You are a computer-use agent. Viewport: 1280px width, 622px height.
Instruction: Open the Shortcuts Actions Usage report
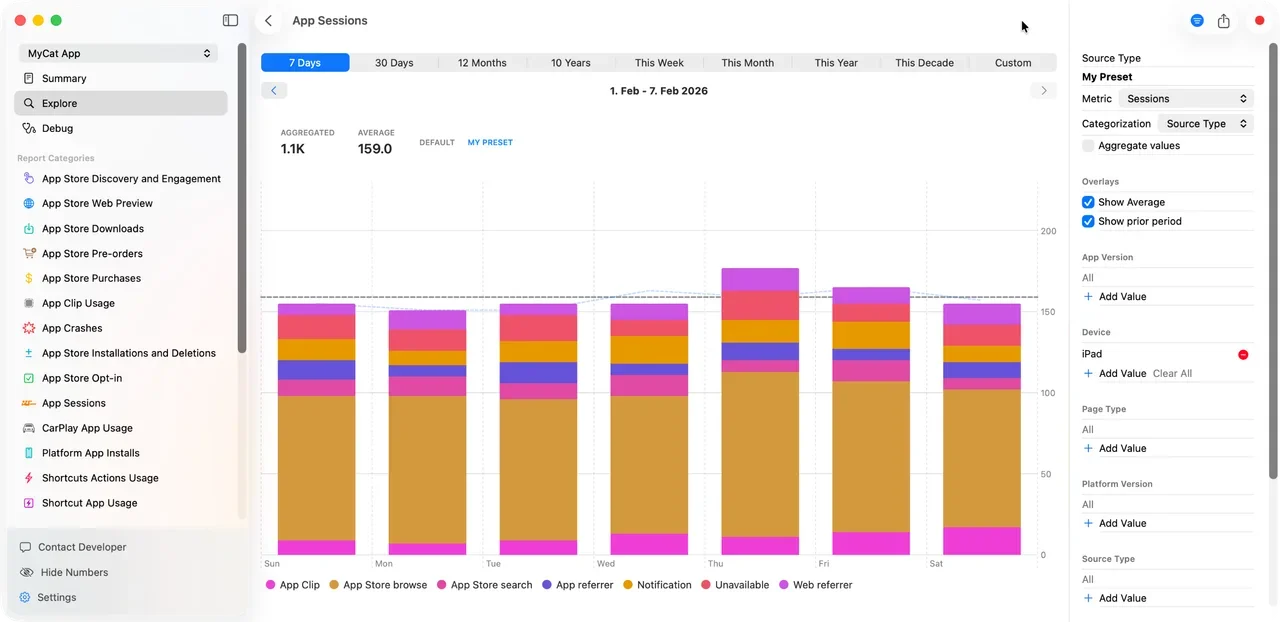click(100, 477)
